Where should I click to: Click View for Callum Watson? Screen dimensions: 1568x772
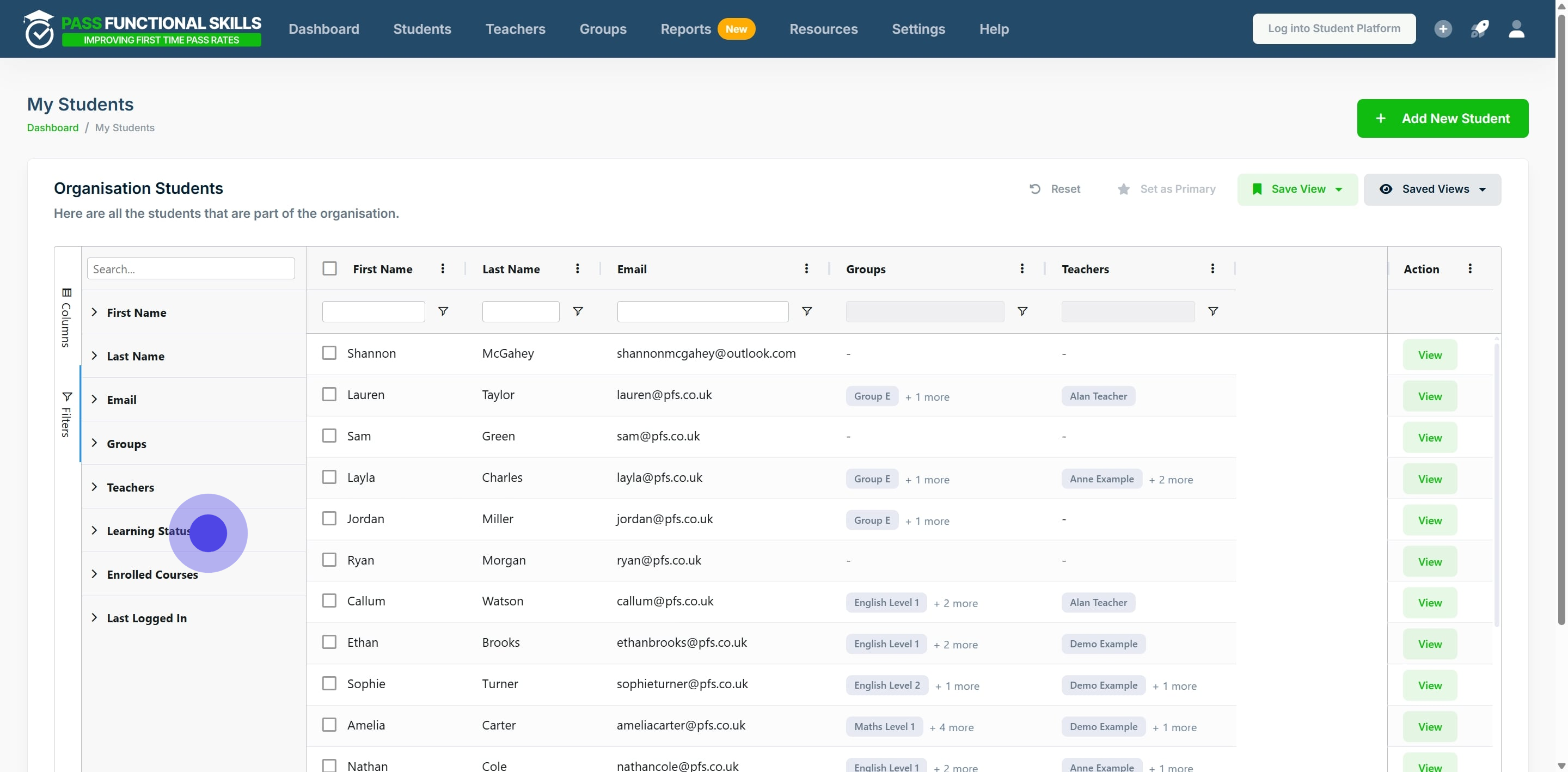click(1429, 602)
